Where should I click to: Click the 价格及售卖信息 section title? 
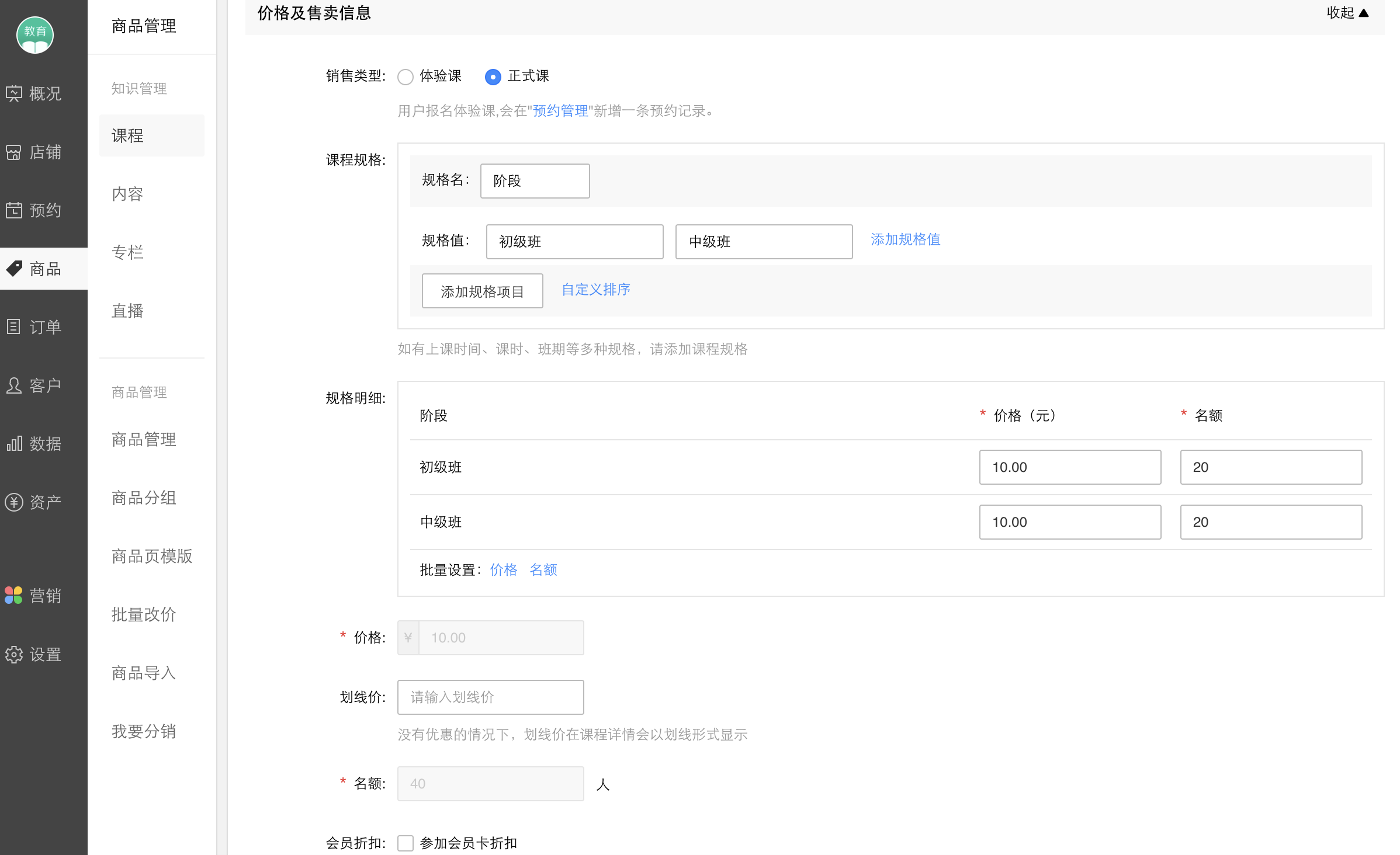[x=314, y=13]
